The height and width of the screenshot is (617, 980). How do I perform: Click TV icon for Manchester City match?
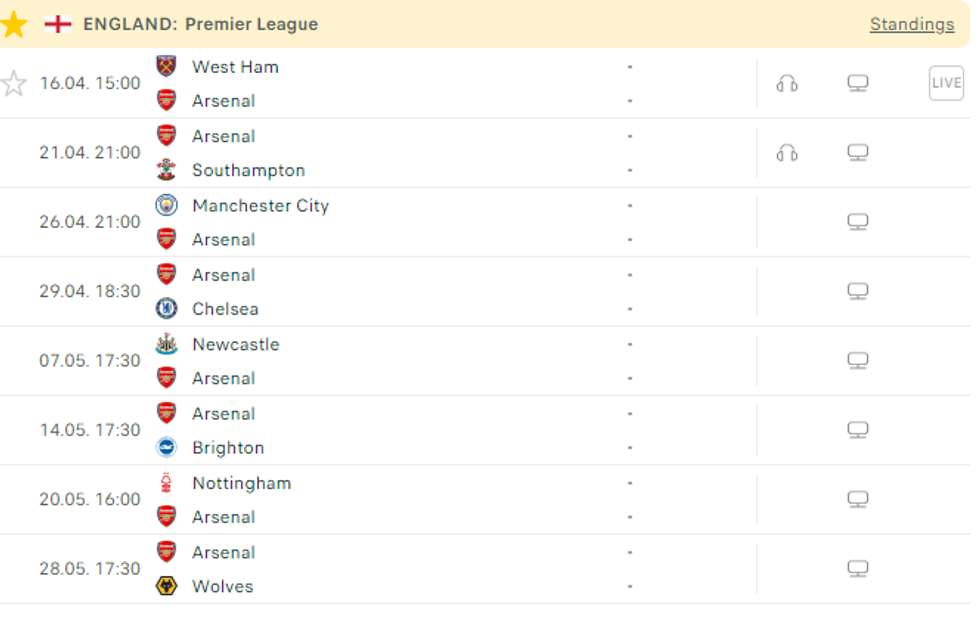pos(857,222)
